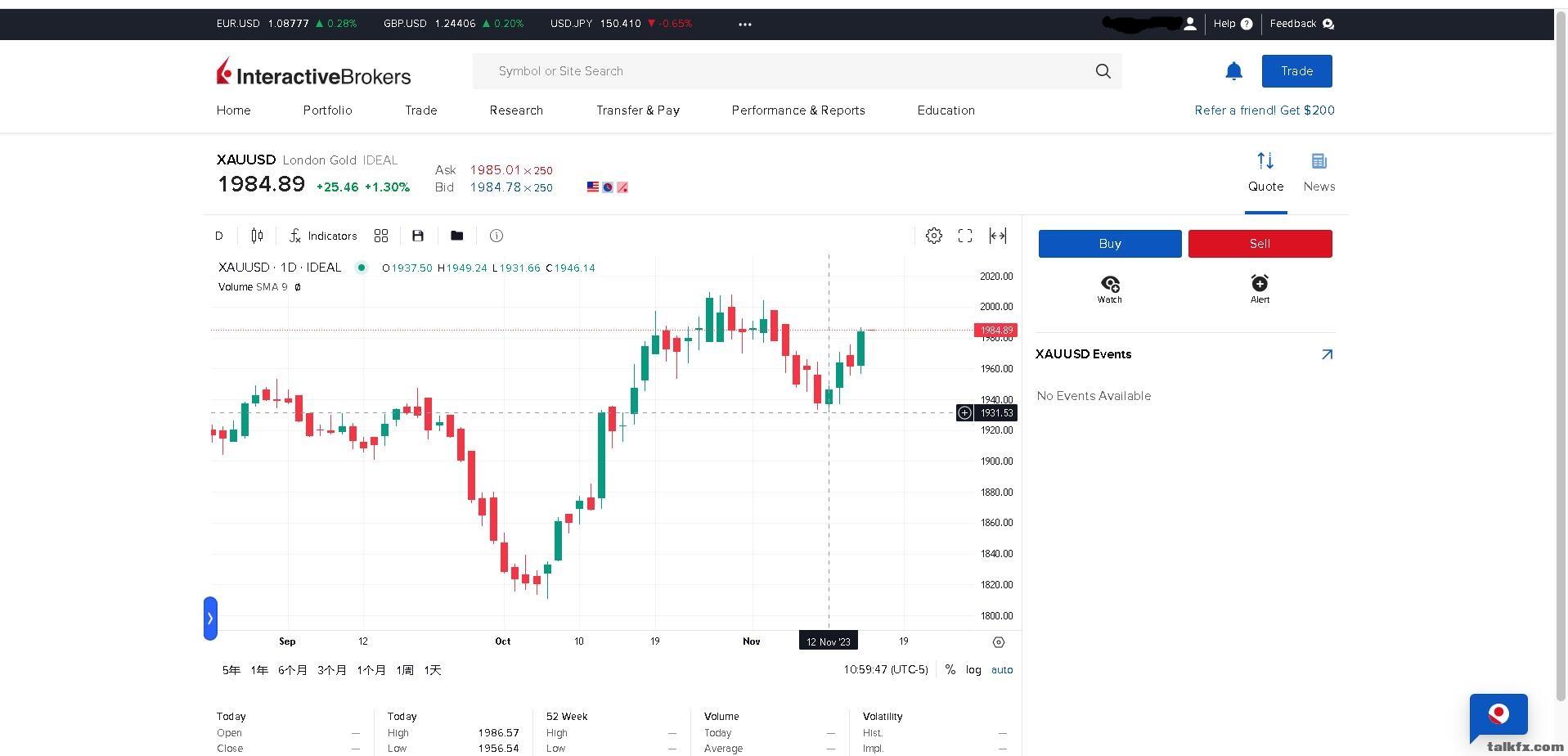This screenshot has width=1568, height=756.
Task: Open candlestick chart style selector
Action: 257,236
